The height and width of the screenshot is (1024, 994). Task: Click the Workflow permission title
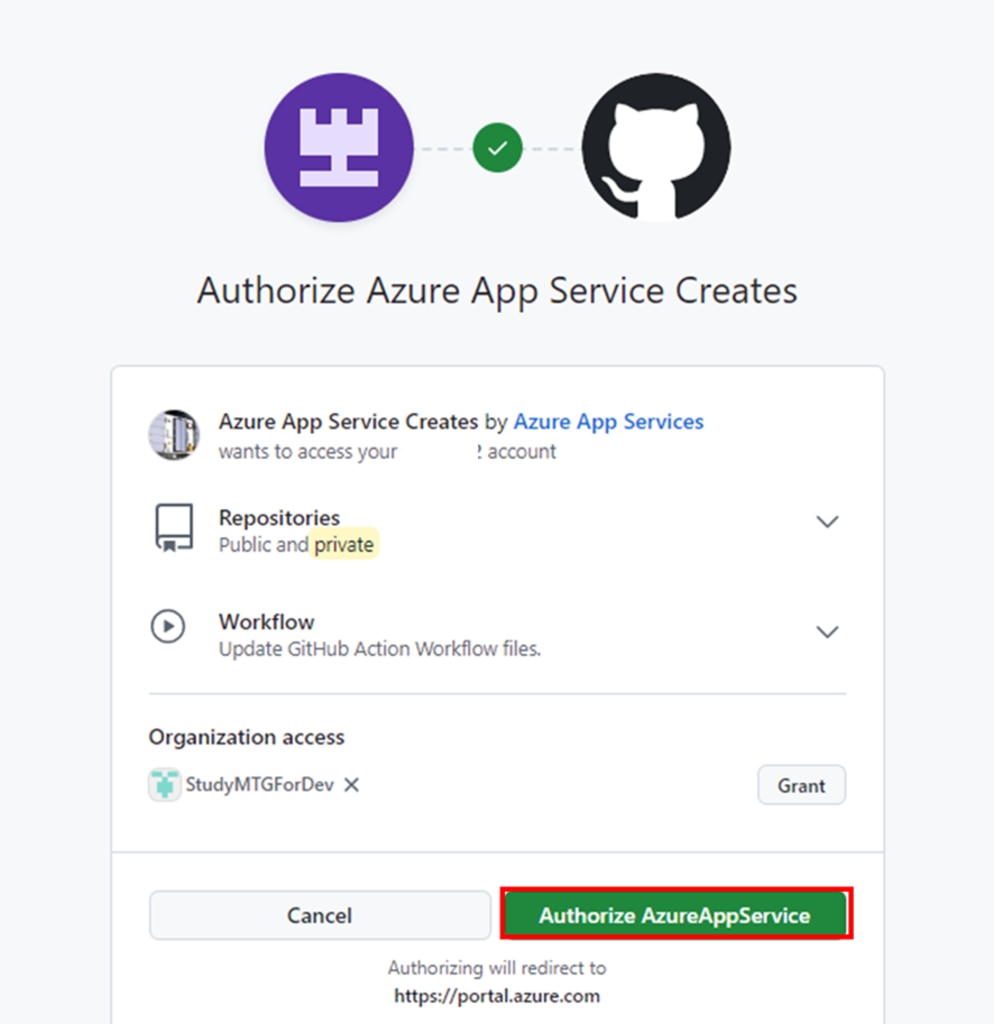[x=266, y=622]
